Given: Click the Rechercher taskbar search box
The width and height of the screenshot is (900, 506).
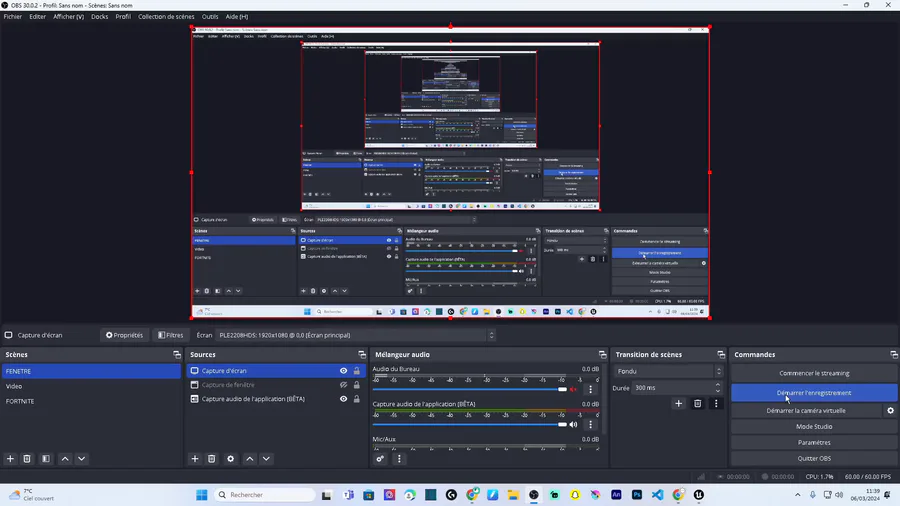Looking at the screenshot, I should pos(265,495).
